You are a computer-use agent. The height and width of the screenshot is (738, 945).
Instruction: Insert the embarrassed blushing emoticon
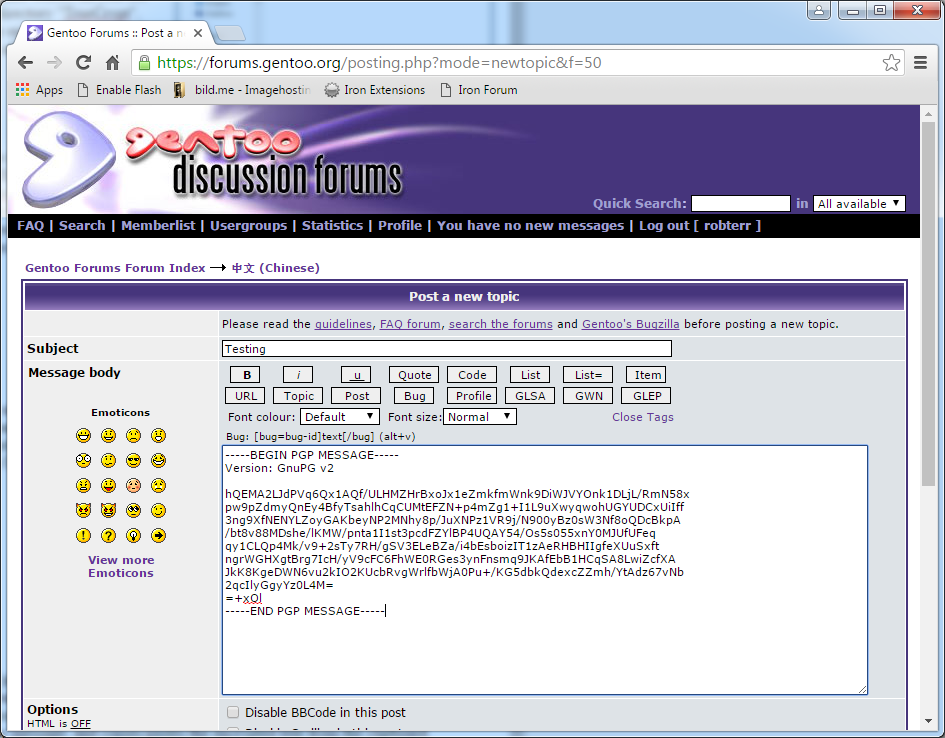coord(133,486)
